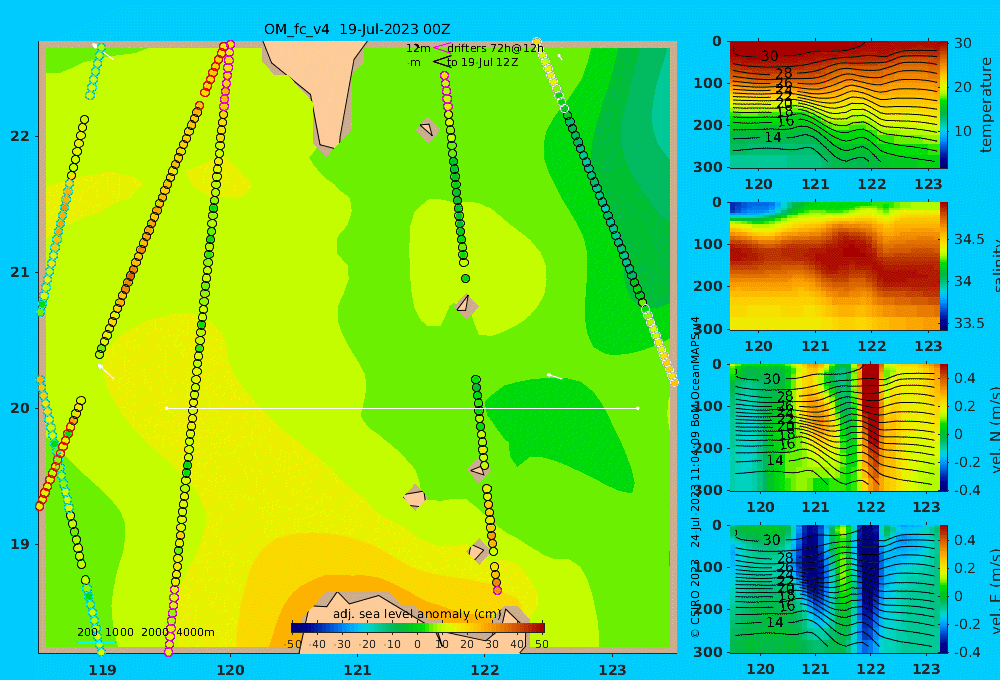Click the vel. N colorbar
The width and height of the screenshot is (1000, 680).
click(x=944, y=427)
